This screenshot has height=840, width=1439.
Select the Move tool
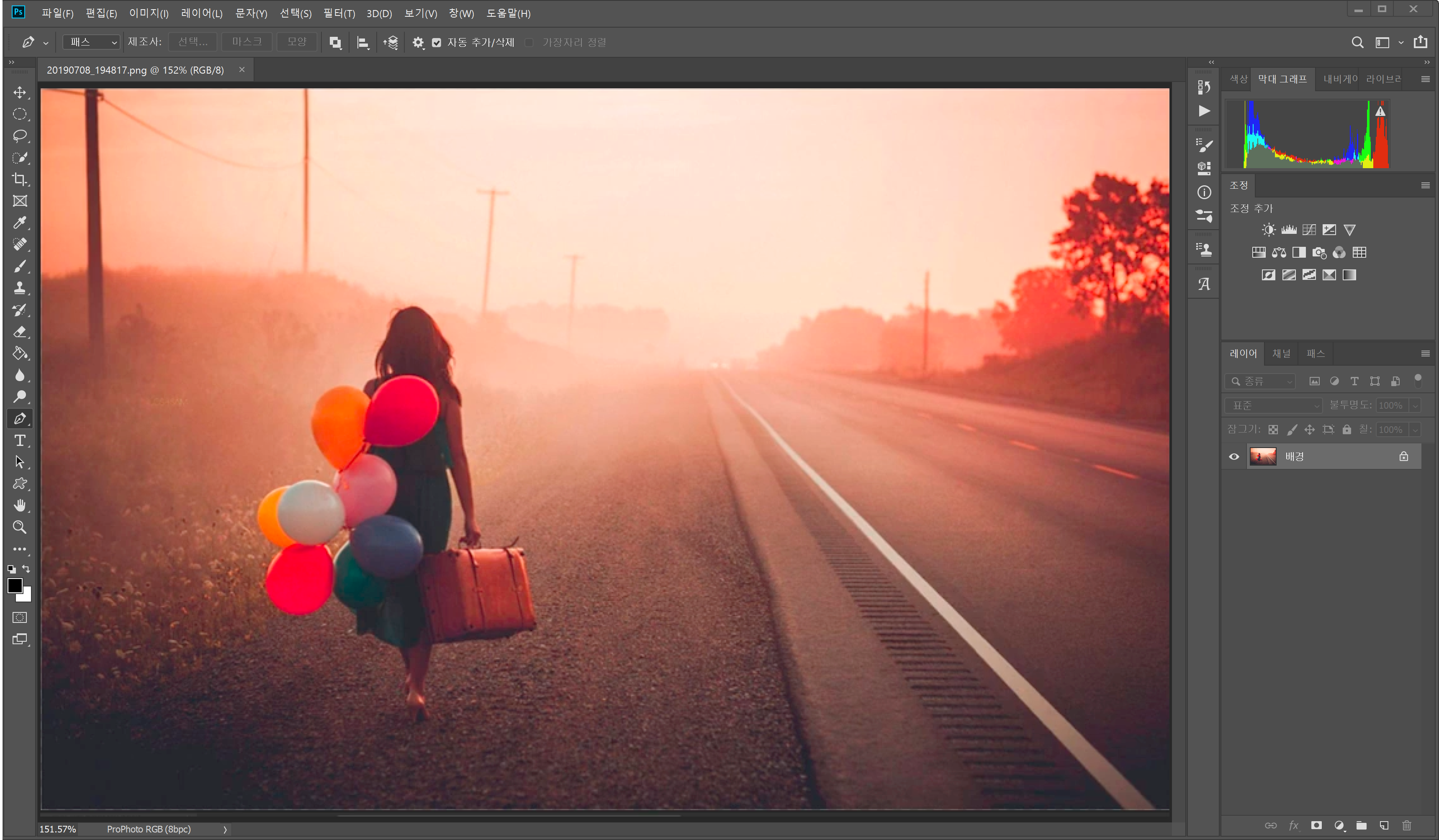point(20,92)
